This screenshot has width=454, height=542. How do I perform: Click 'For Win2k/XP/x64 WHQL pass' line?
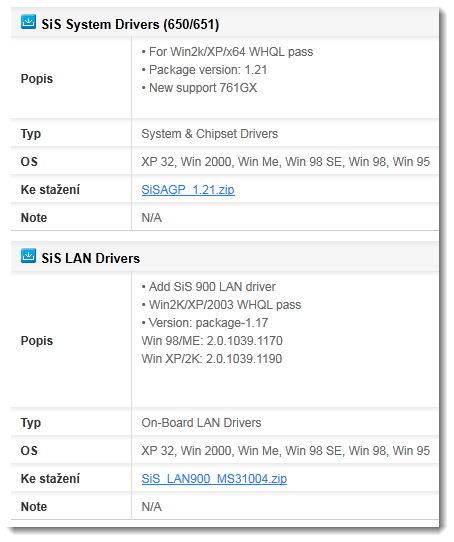tap(227, 52)
